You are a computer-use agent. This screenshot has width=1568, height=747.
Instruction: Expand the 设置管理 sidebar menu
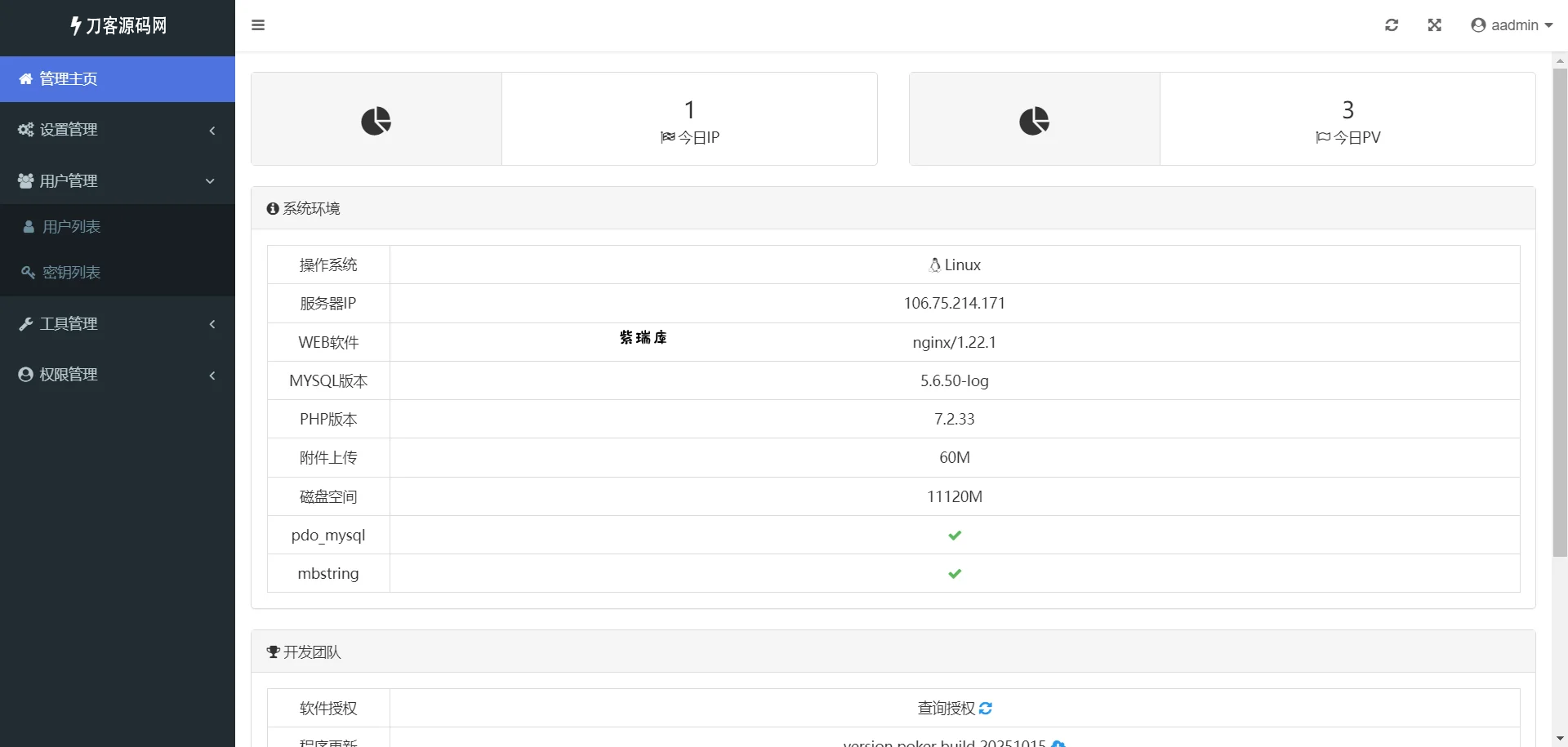118,130
